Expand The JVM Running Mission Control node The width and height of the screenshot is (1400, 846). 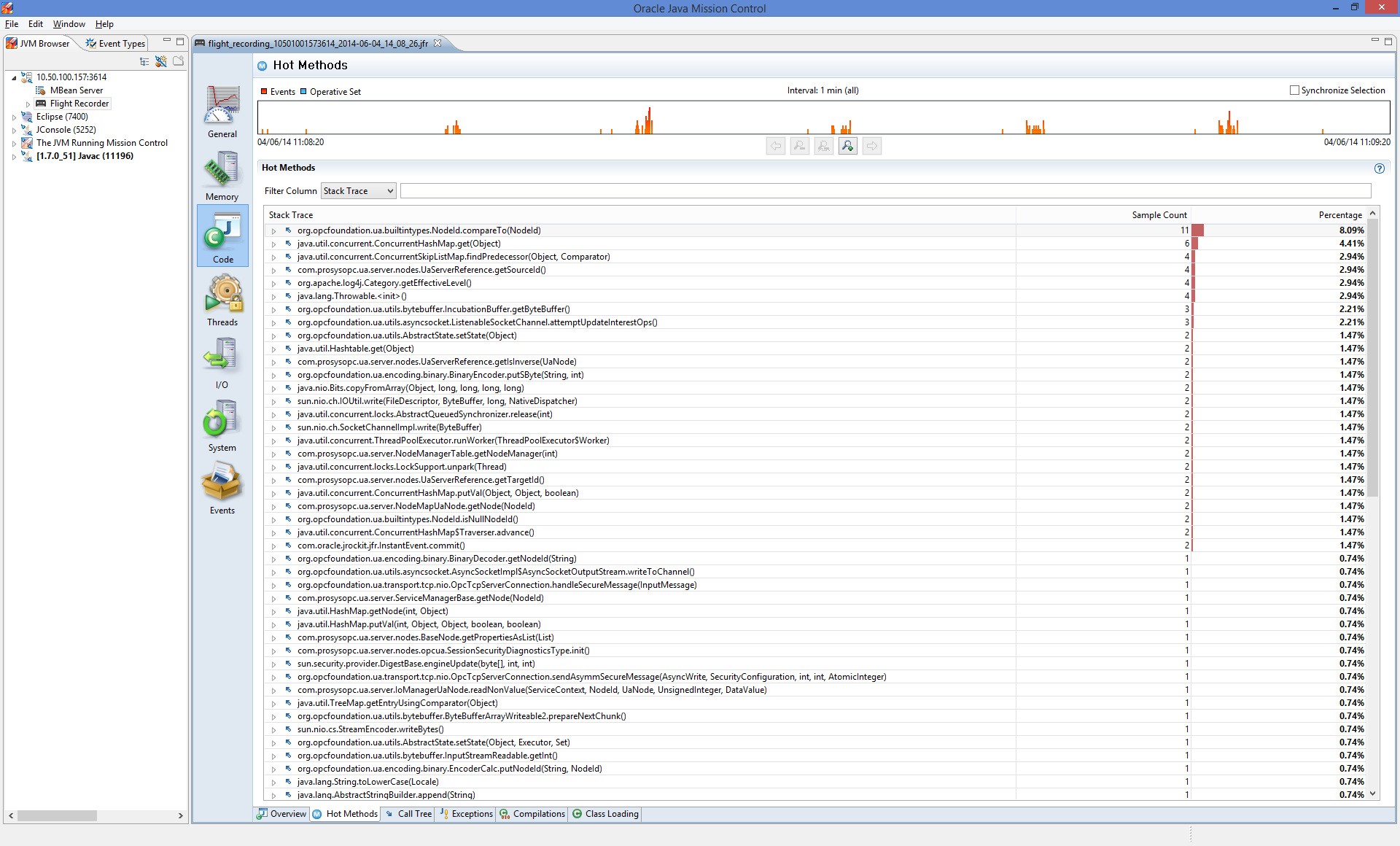pos(14,143)
